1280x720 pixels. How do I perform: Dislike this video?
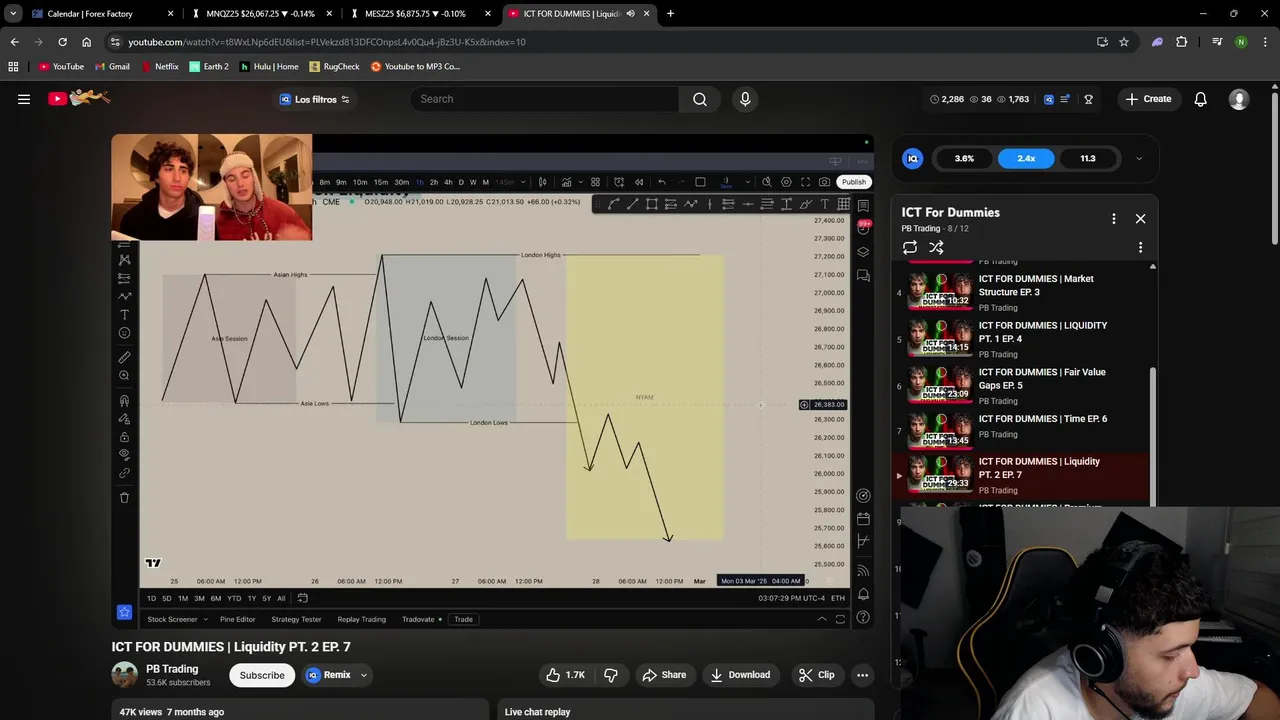(x=611, y=675)
